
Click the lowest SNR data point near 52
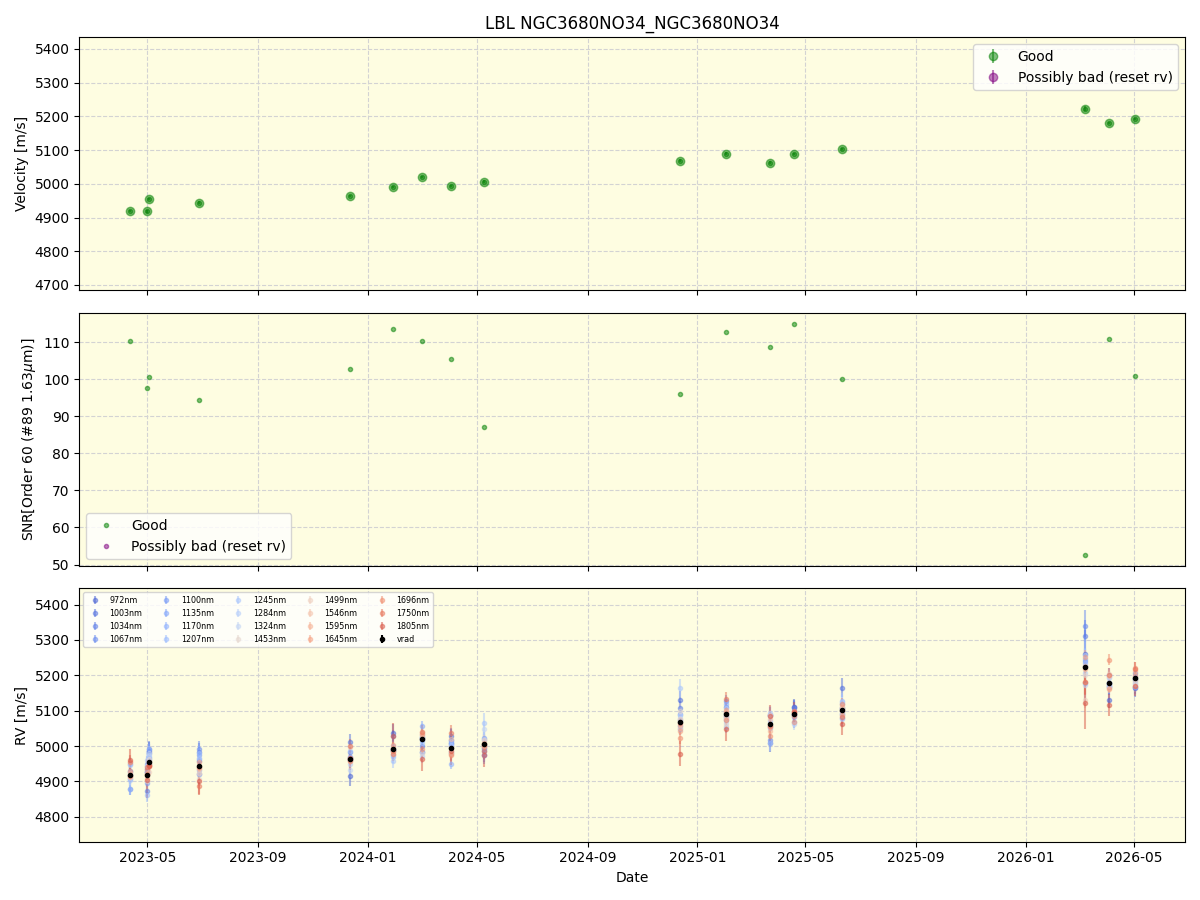point(1085,555)
